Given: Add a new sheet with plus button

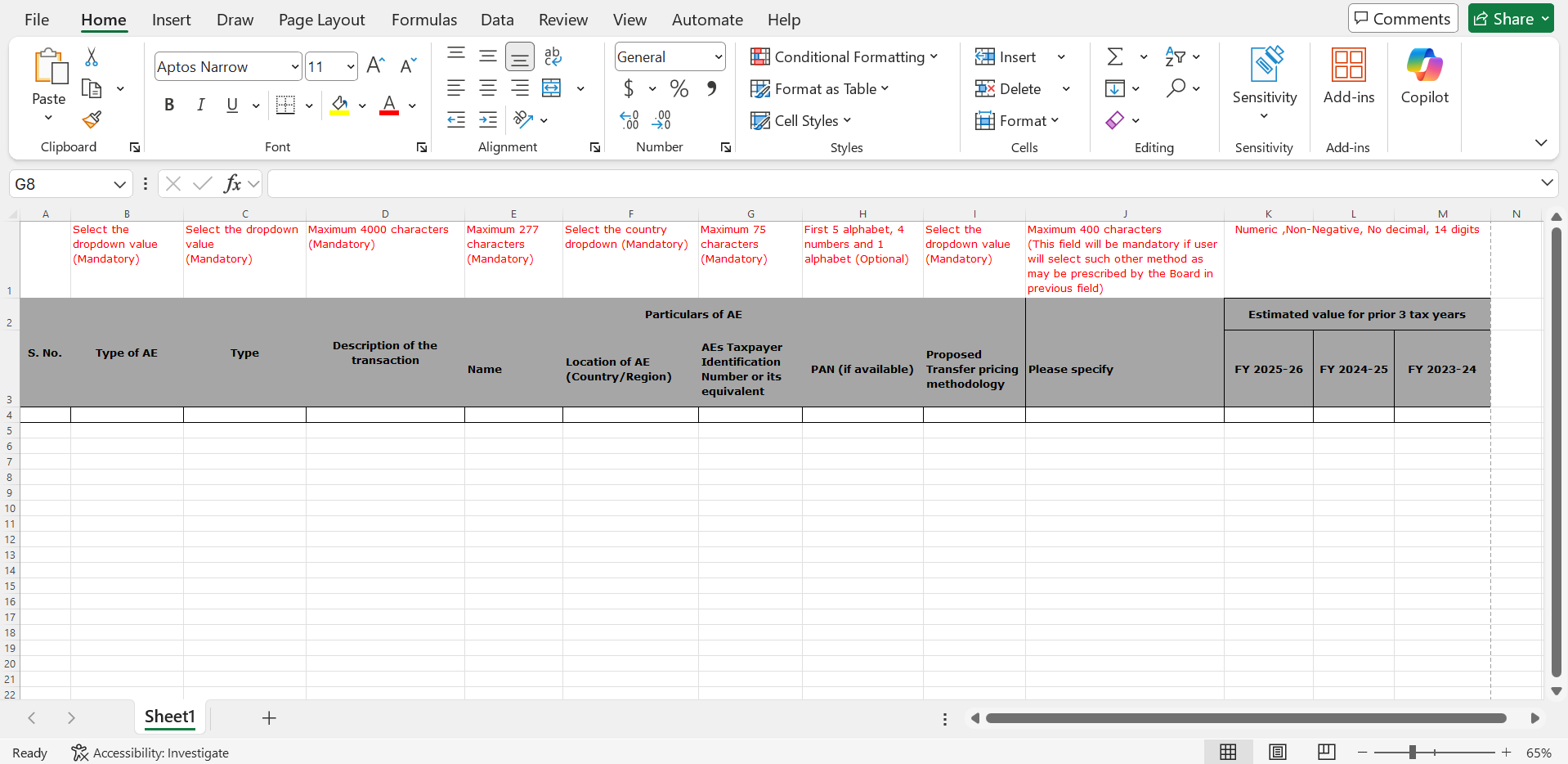Looking at the screenshot, I should (269, 717).
